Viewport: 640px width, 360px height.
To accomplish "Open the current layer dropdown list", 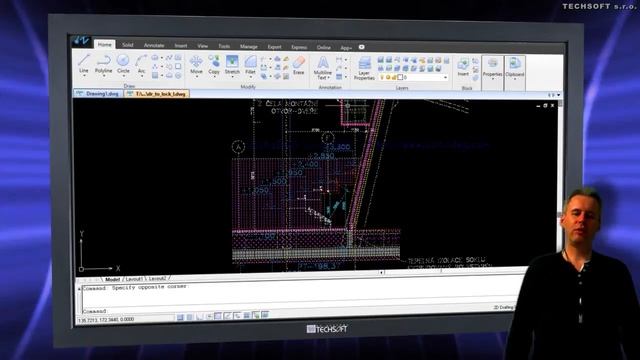I will [445, 77].
